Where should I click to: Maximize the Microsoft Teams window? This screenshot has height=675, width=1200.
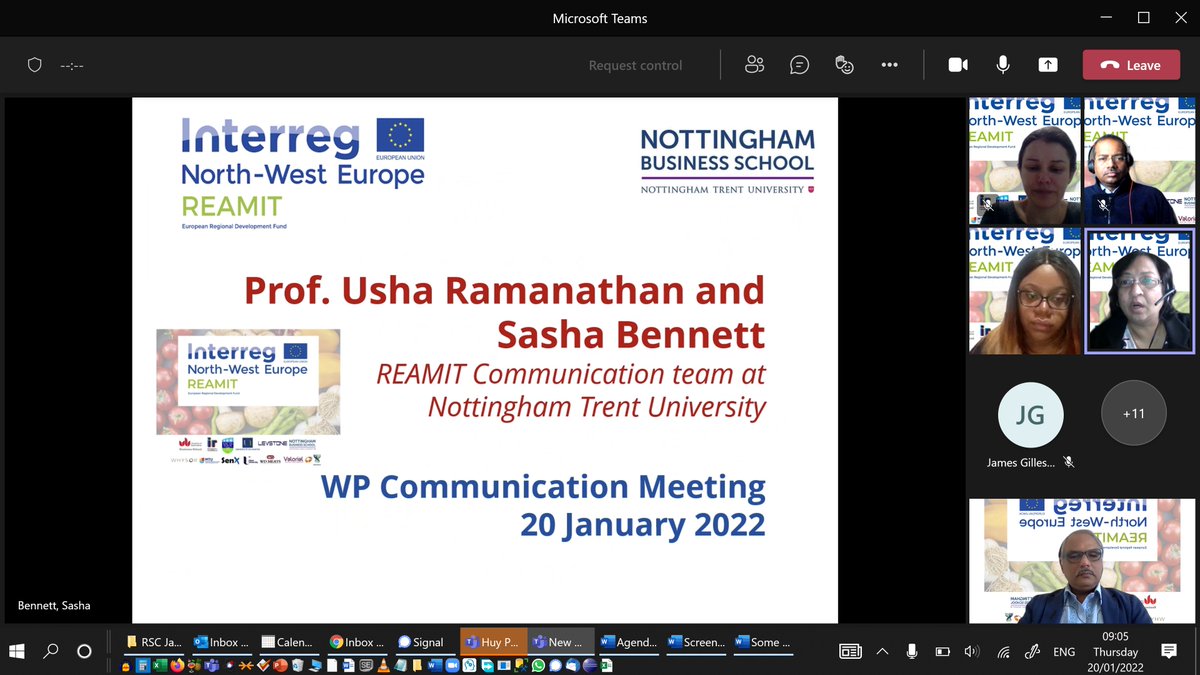[1144, 18]
